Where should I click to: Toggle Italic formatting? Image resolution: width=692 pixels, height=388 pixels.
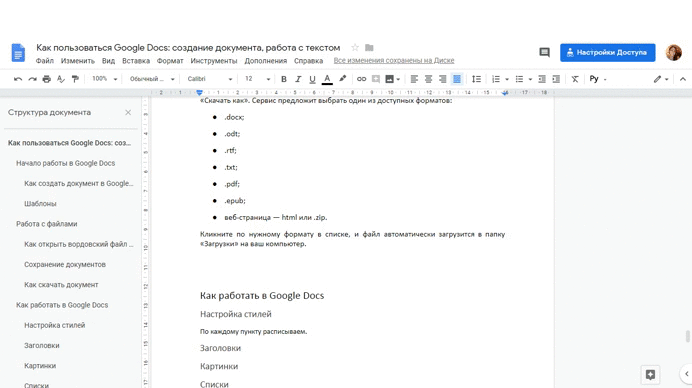click(x=298, y=79)
